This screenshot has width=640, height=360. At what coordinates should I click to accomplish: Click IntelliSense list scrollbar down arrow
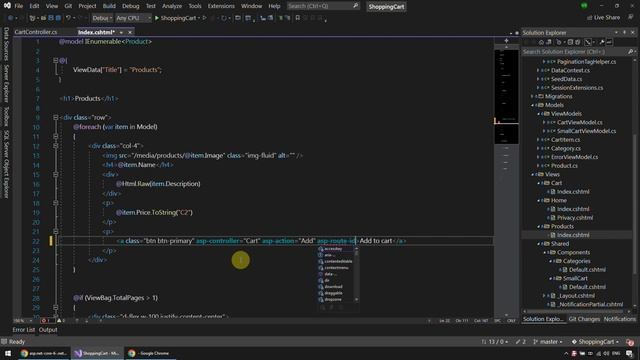357,300
